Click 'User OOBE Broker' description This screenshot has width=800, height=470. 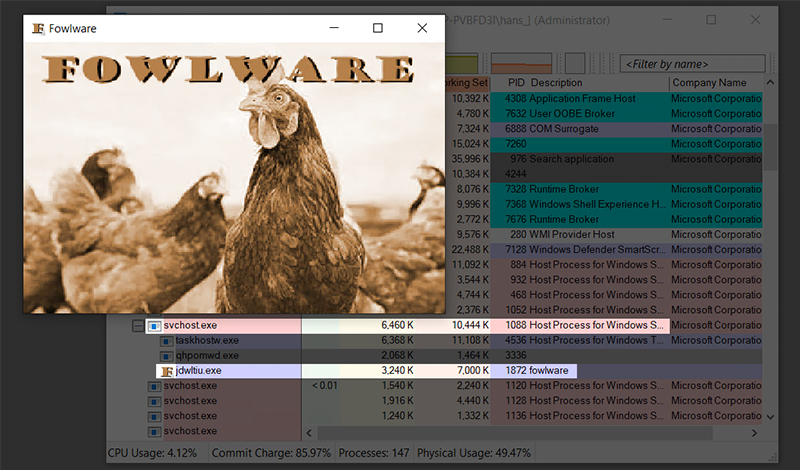[x=572, y=114]
